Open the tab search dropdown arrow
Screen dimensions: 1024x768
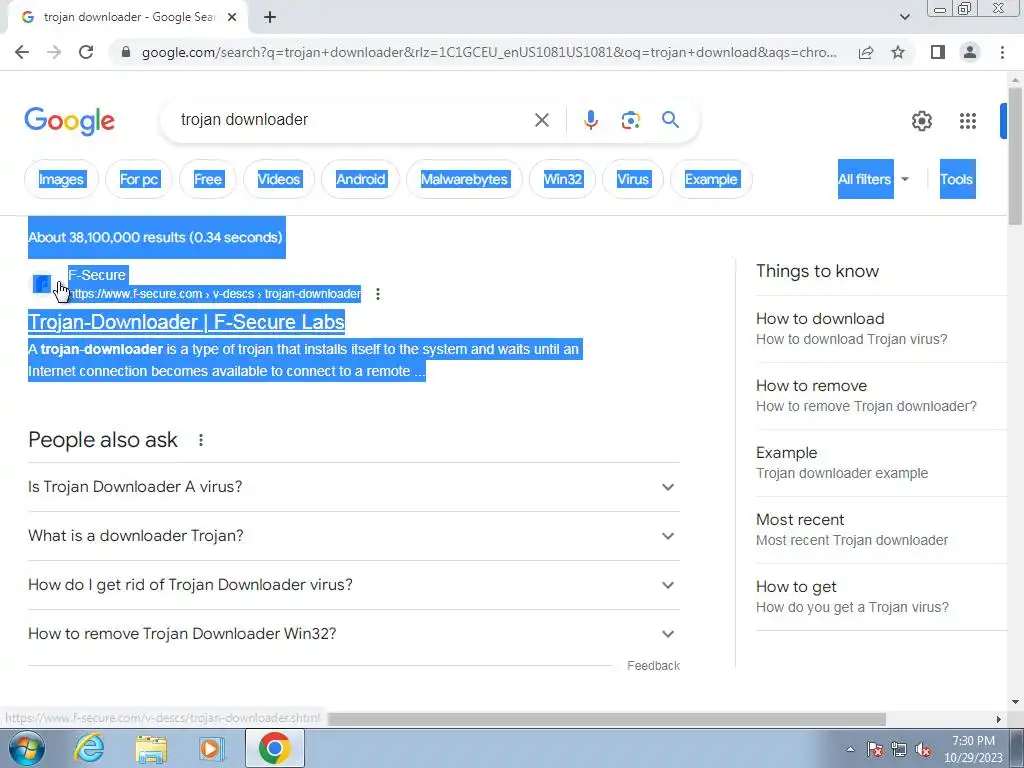tap(904, 17)
